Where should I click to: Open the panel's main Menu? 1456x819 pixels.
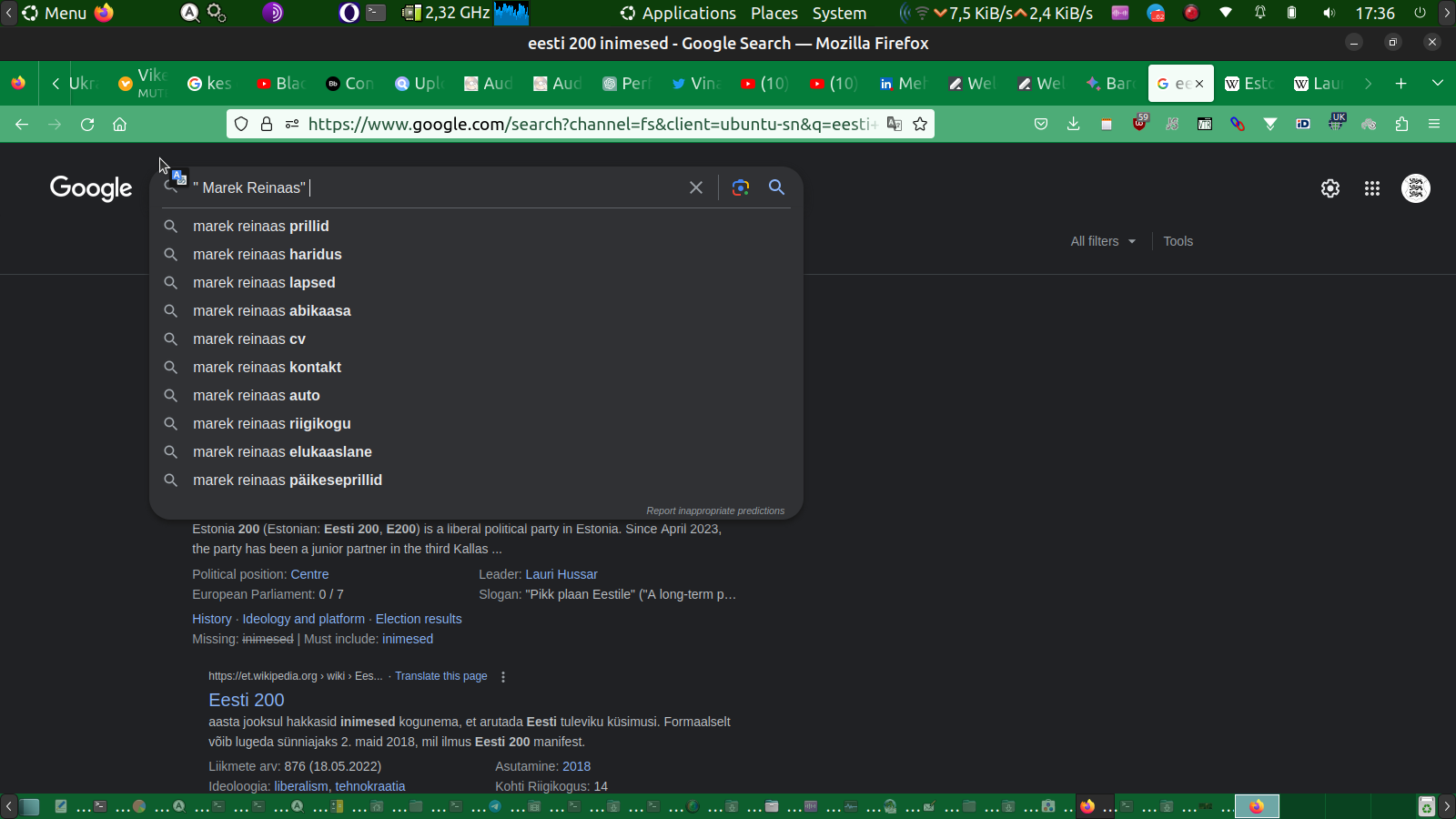pyautogui.click(x=55, y=13)
